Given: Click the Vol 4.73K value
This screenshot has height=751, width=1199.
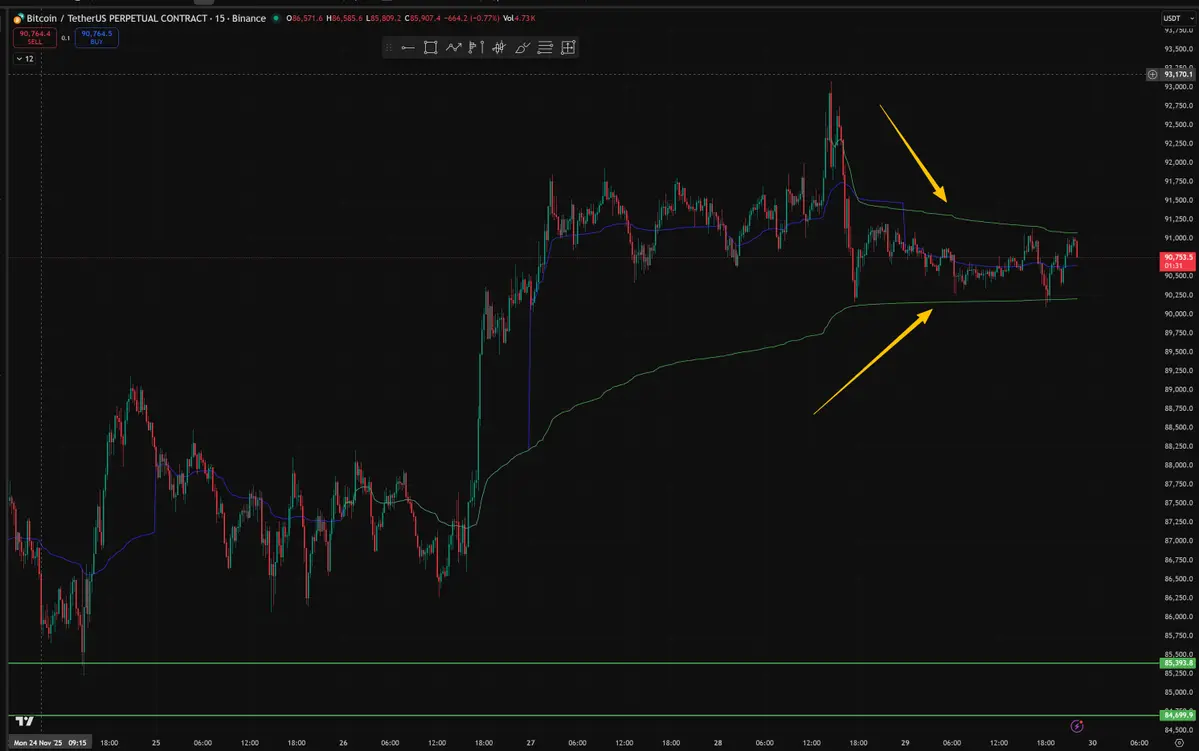Looking at the screenshot, I should (518, 18).
